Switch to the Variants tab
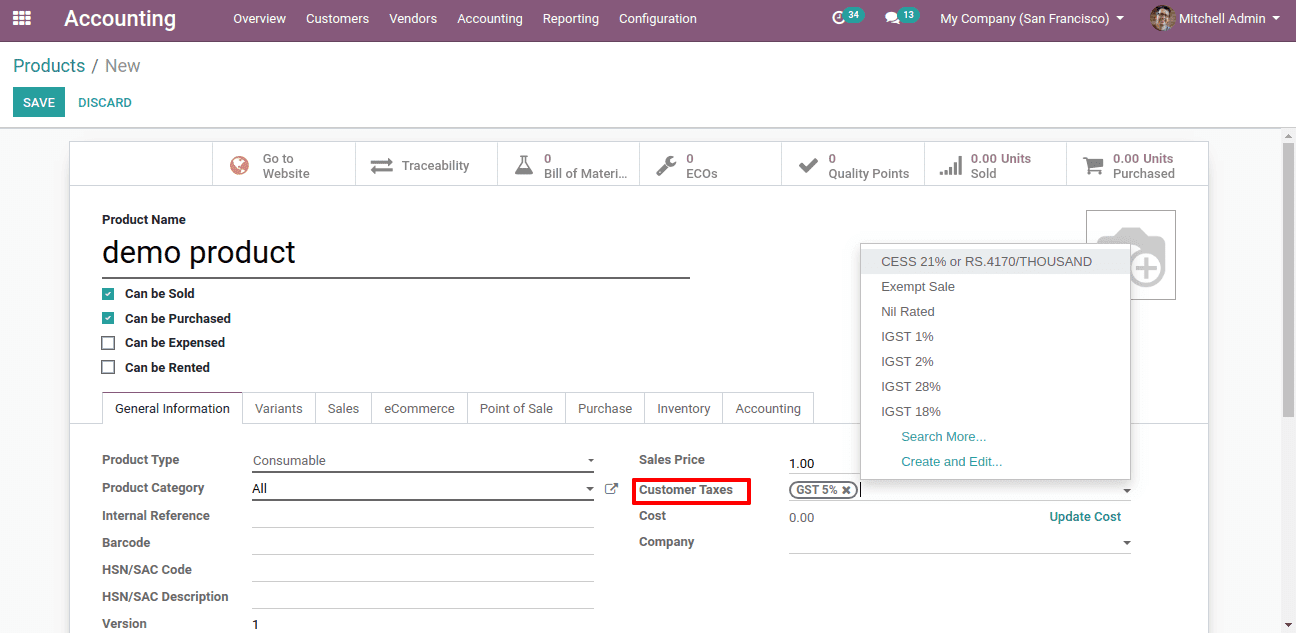 [x=279, y=408]
